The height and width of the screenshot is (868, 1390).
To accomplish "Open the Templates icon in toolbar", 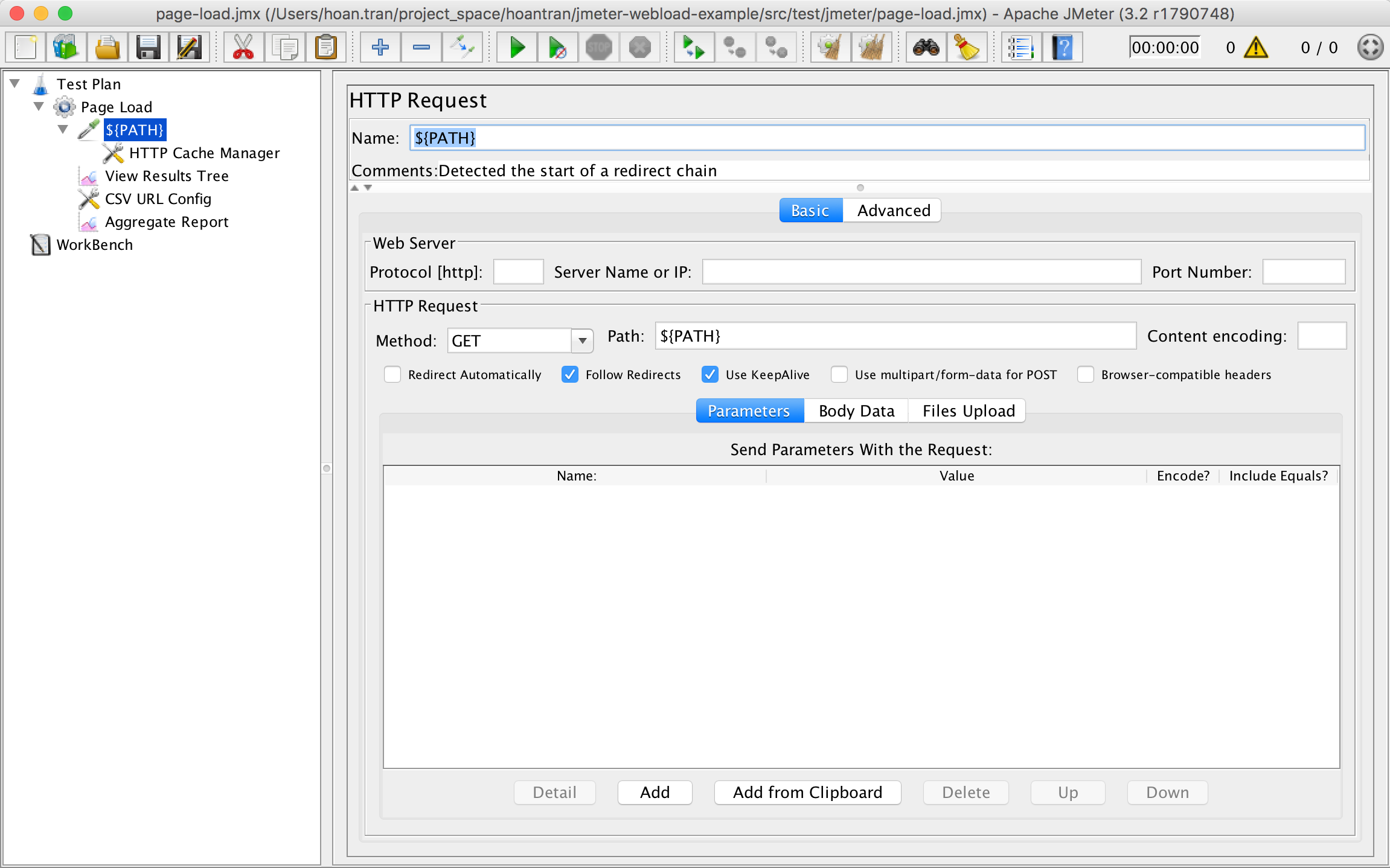I will click(66, 47).
